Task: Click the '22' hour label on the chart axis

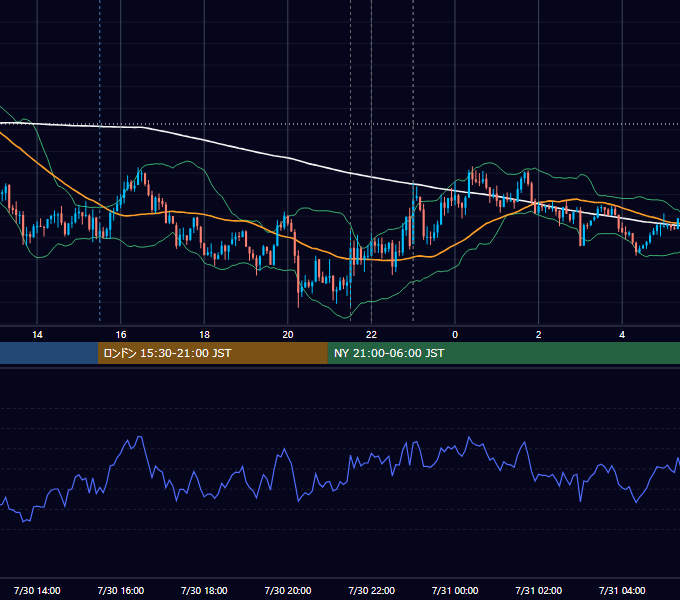Action: [371, 335]
